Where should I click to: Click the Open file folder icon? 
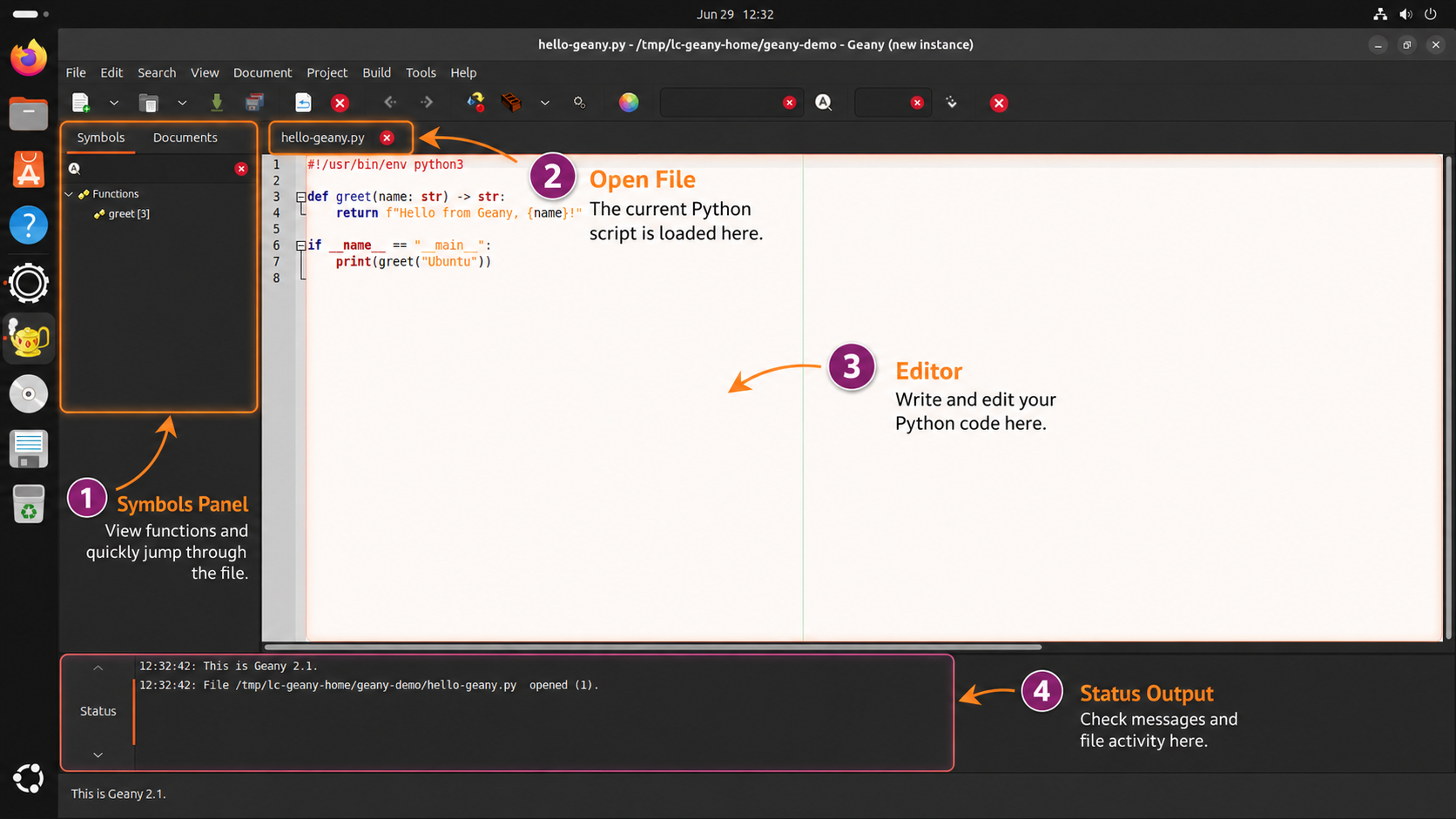tap(149, 103)
